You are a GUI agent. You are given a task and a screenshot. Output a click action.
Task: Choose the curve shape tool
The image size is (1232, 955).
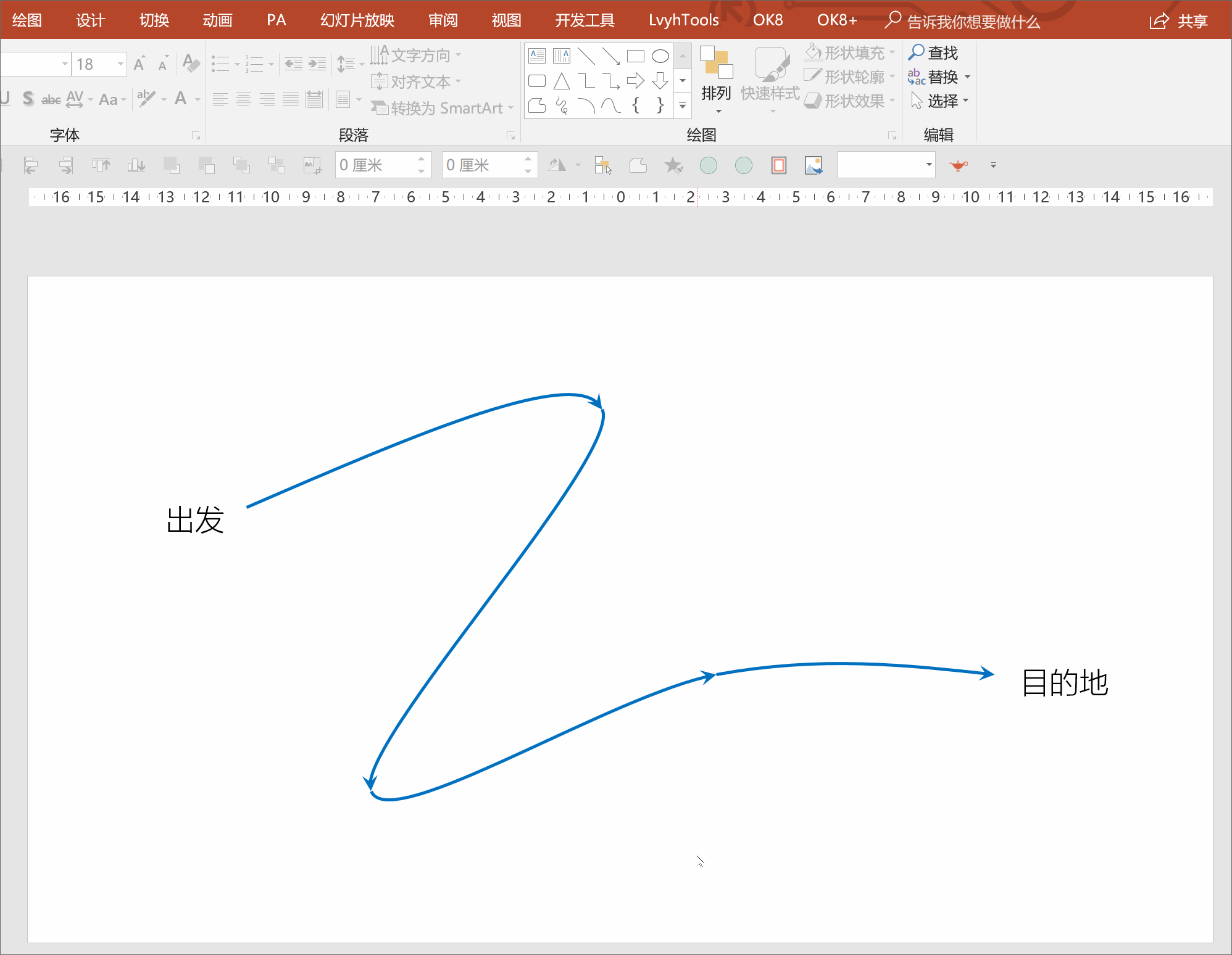610,105
